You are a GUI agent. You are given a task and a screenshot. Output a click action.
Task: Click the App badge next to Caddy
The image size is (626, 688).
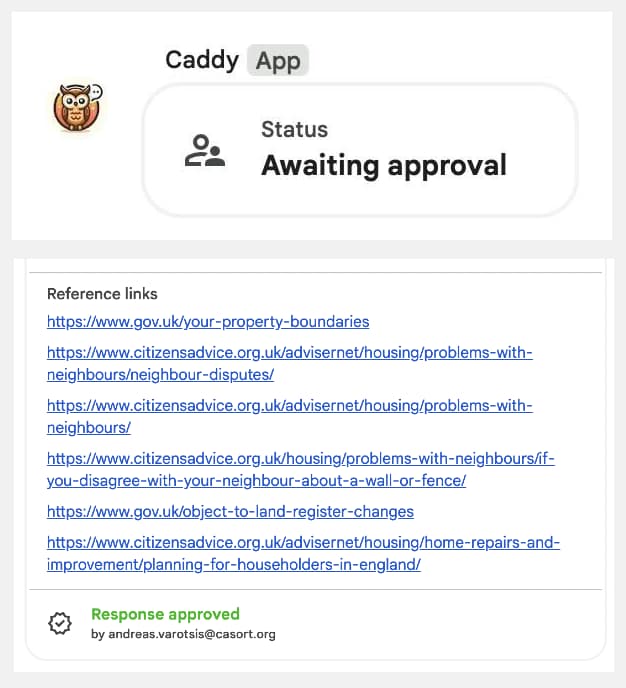coord(278,61)
